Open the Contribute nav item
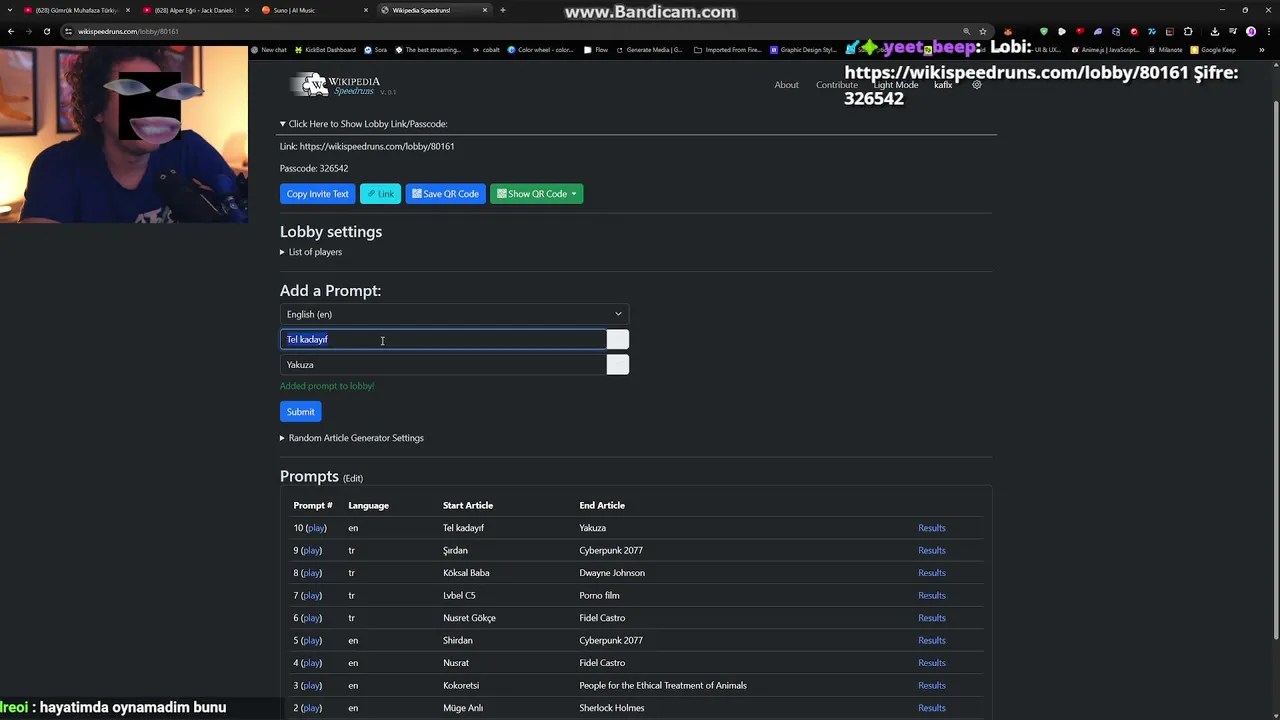 [837, 85]
